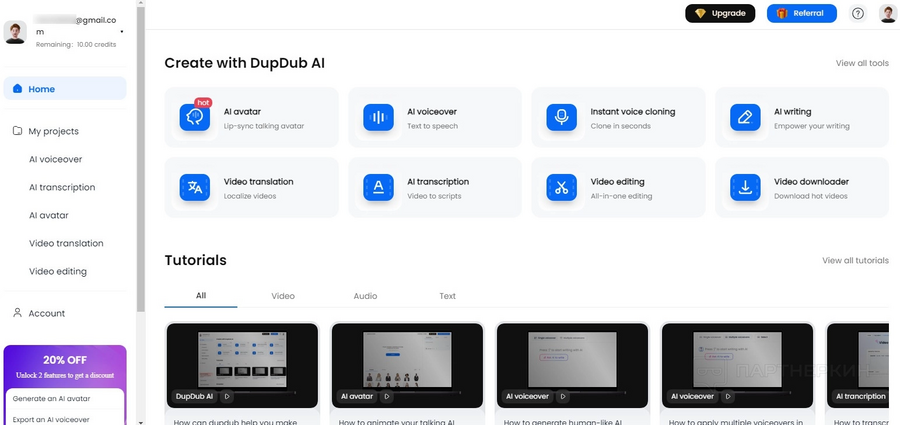Click the 'Clone in seconds' text
900x425 pixels.
coord(620,126)
